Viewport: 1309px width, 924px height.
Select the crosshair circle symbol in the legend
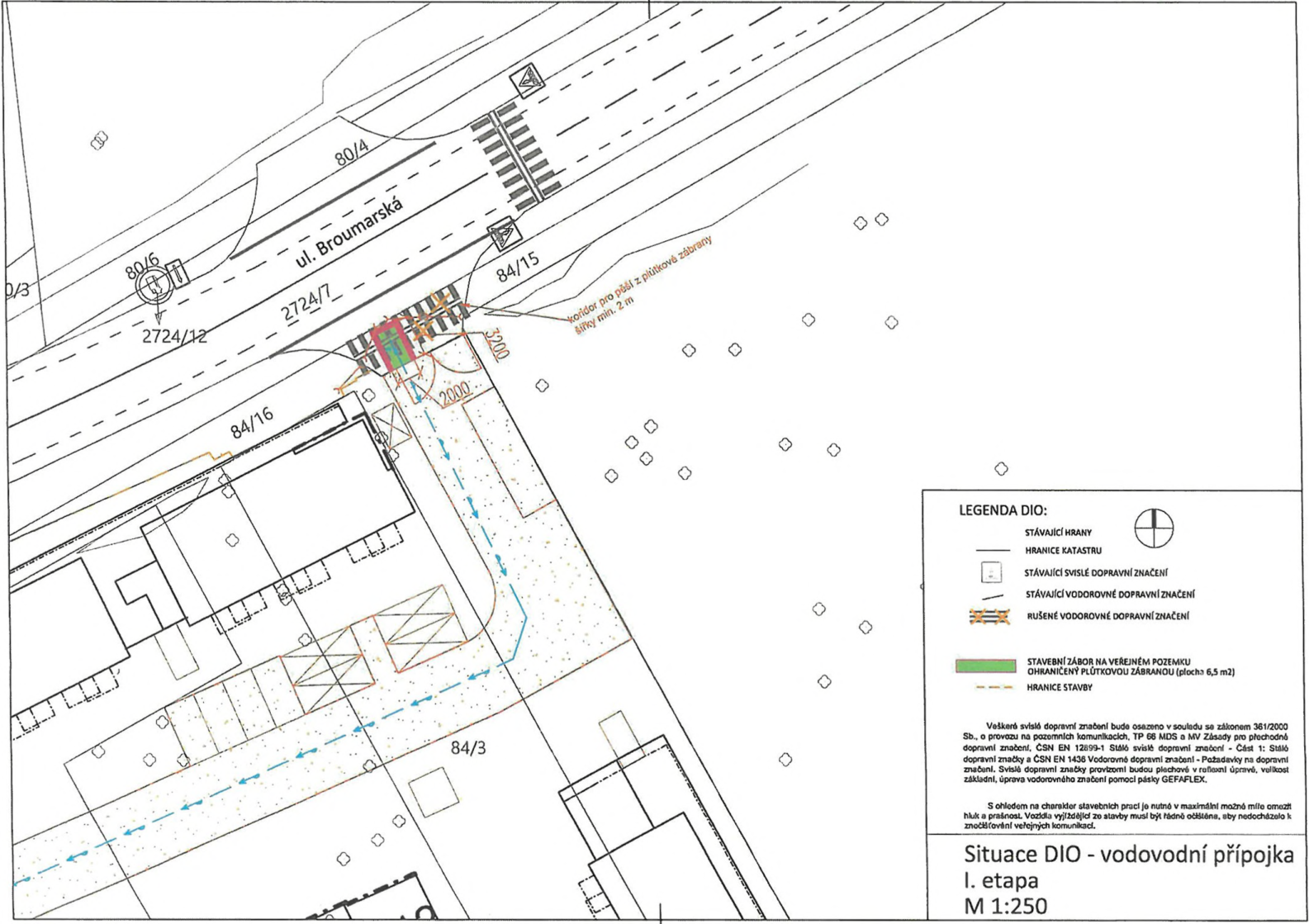(x=1153, y=528)
